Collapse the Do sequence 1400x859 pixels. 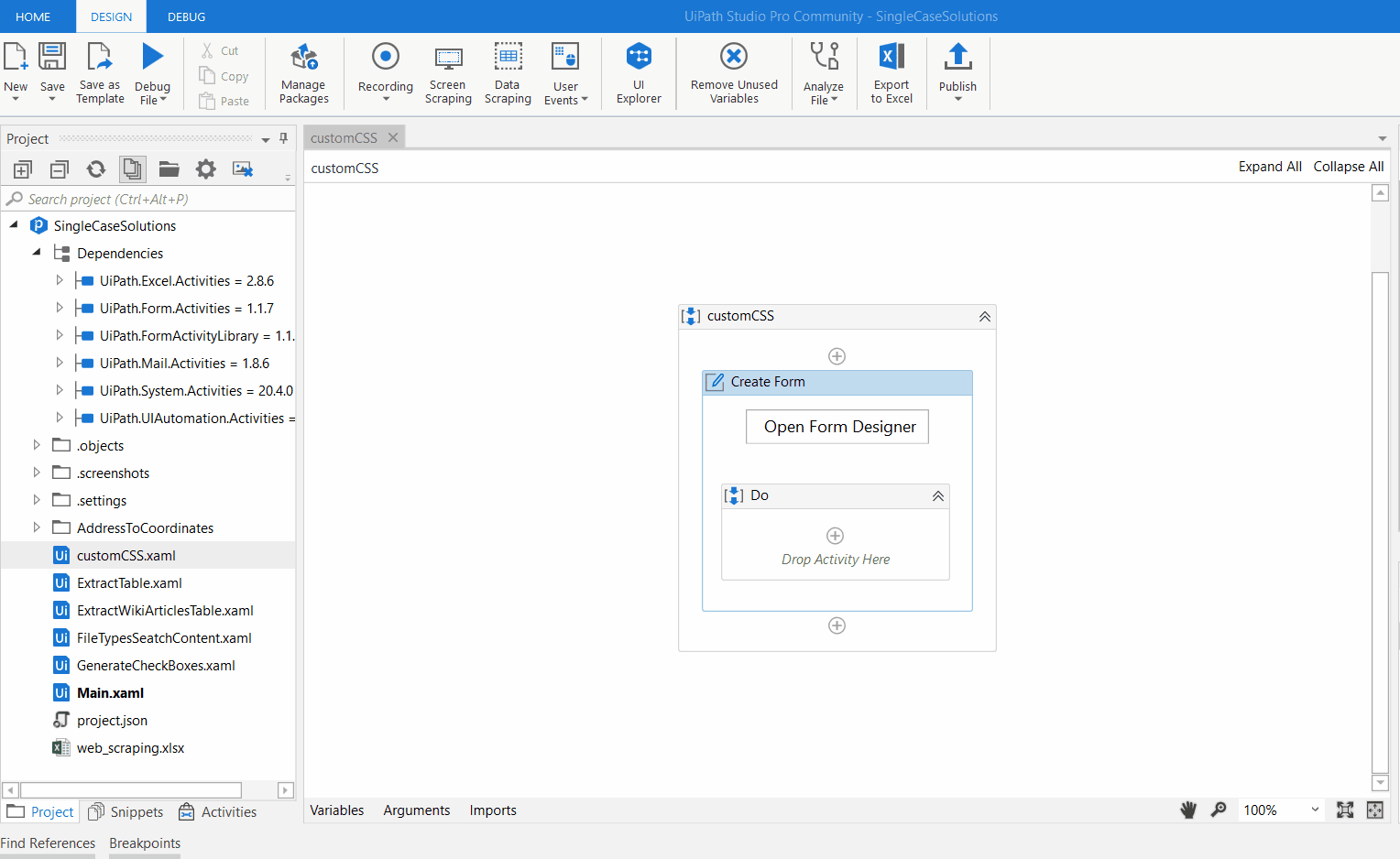point(937,495)
